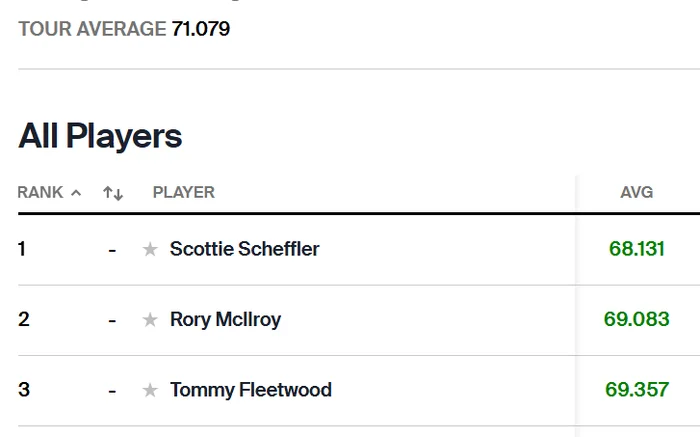Select McIlroy's 69.083 average value

click(636, 320)
